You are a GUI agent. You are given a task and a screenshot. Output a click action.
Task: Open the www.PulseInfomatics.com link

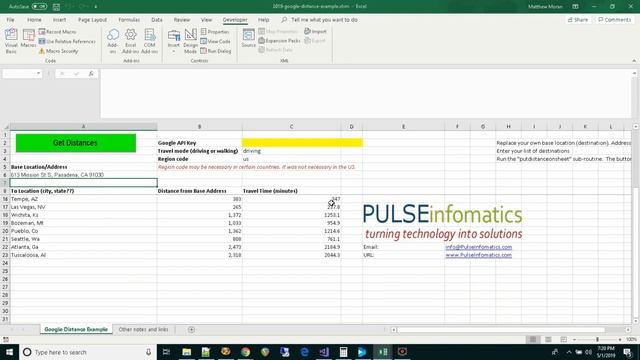tap(478, 255)
